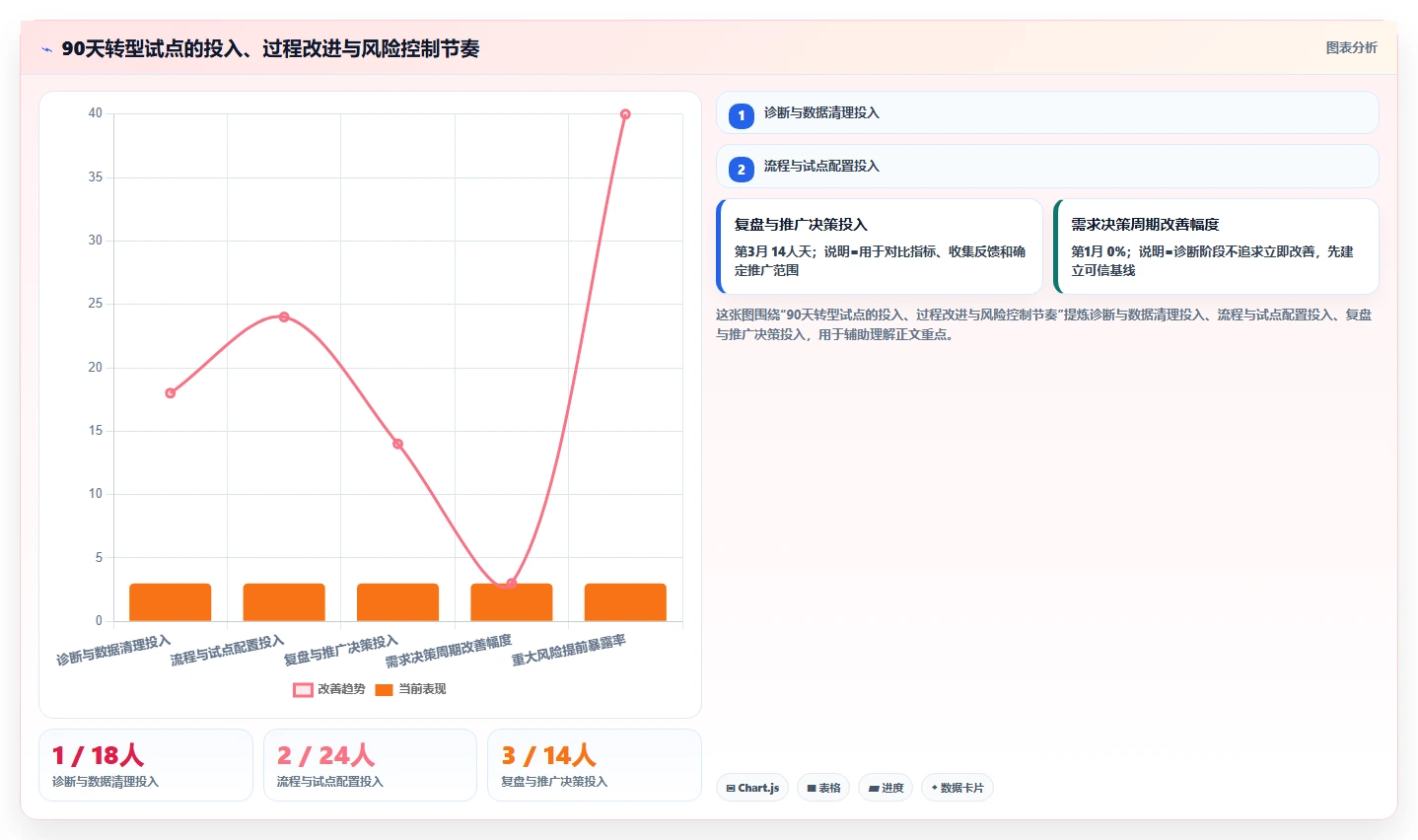Click the lightning icon beside the chart title
This screenshot has height=840, width=1418.
(x=47, y=49)
